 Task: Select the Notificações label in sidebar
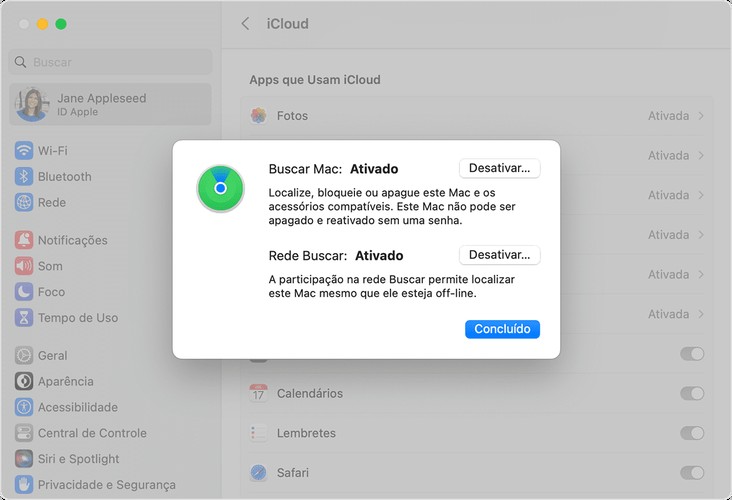click(x=72, y=240)
